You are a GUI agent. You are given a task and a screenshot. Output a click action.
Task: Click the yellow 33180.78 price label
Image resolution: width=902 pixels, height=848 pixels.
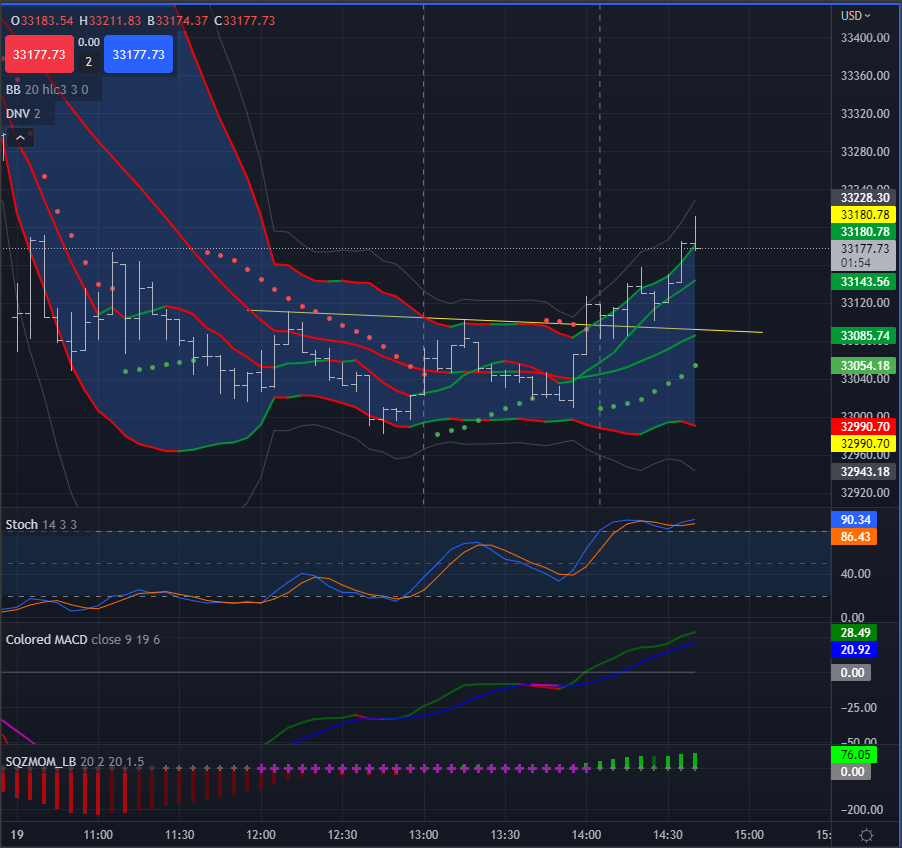pyautogui.click(x=864, y=215)
